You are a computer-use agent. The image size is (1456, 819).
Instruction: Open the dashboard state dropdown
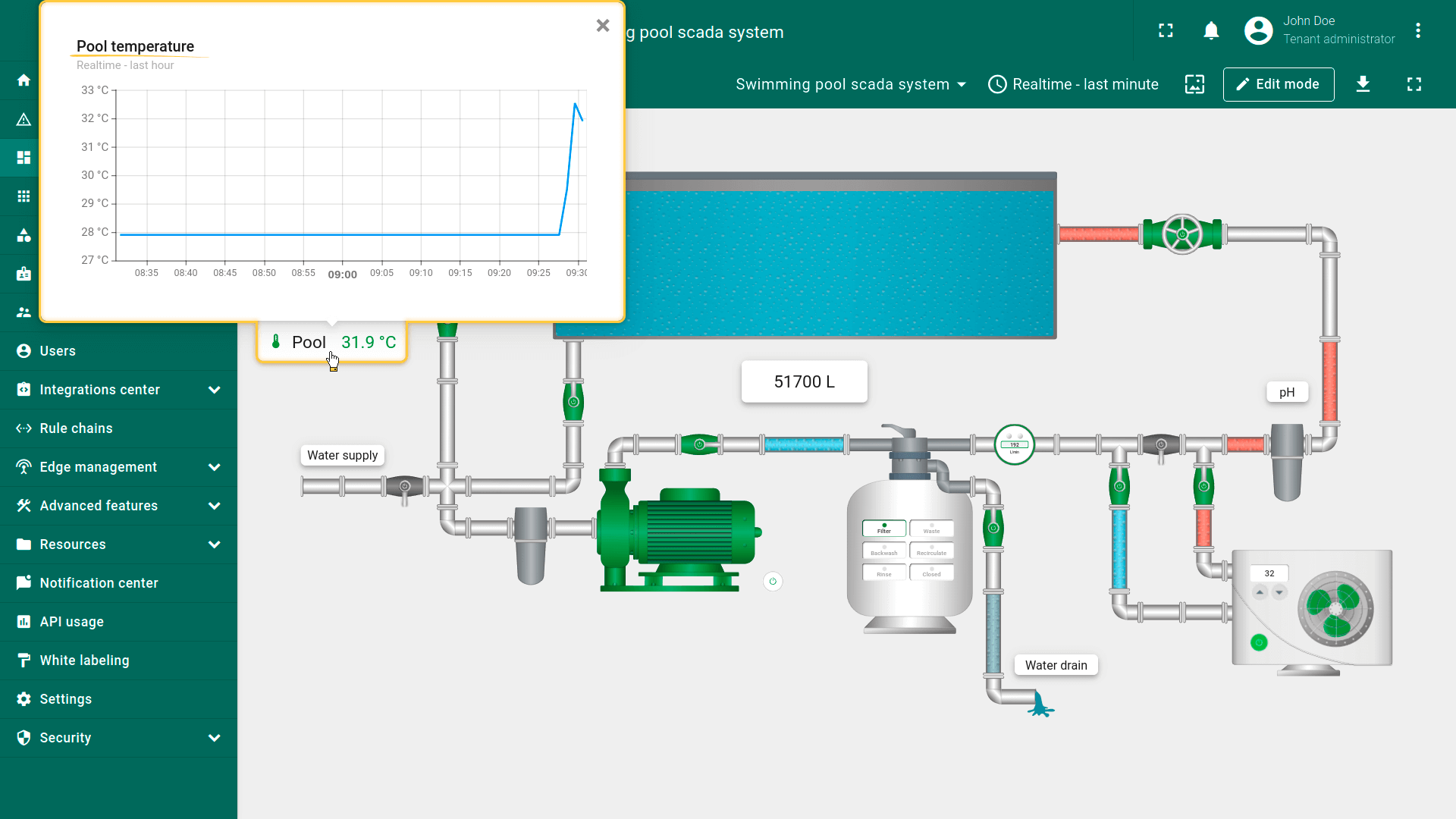[x=851, y=84]
